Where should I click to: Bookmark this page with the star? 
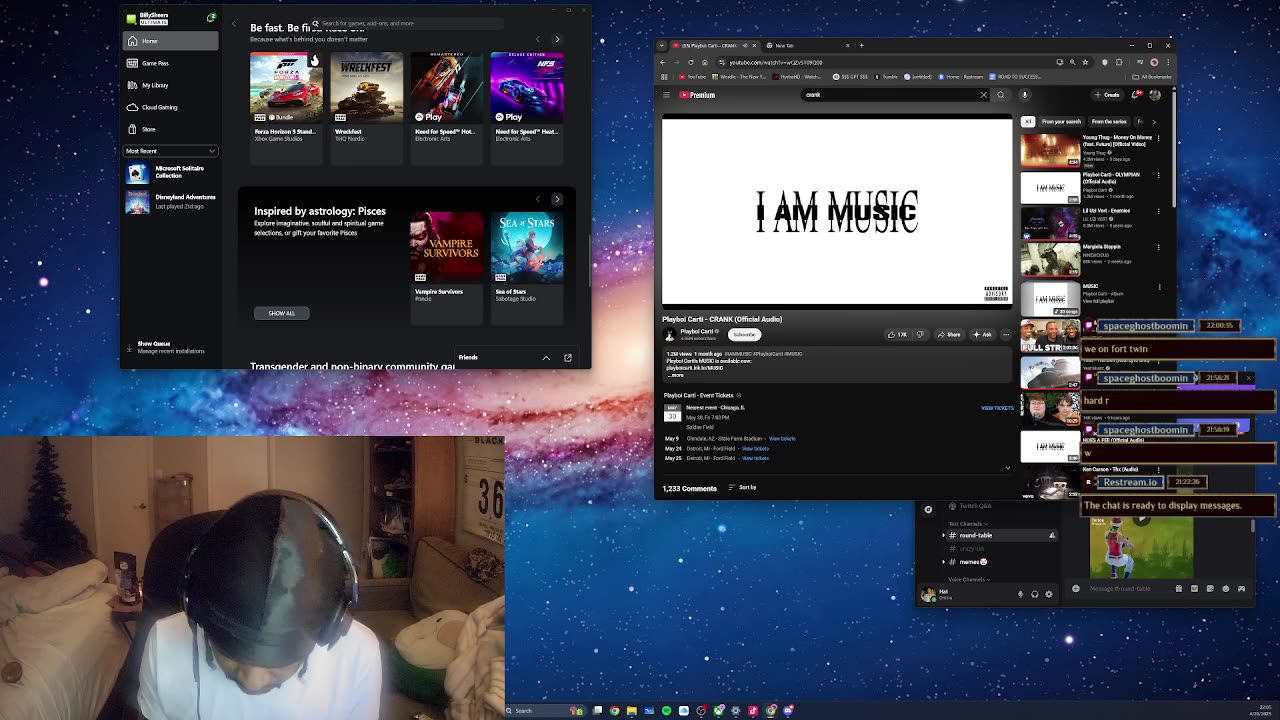coord(1084,62)
